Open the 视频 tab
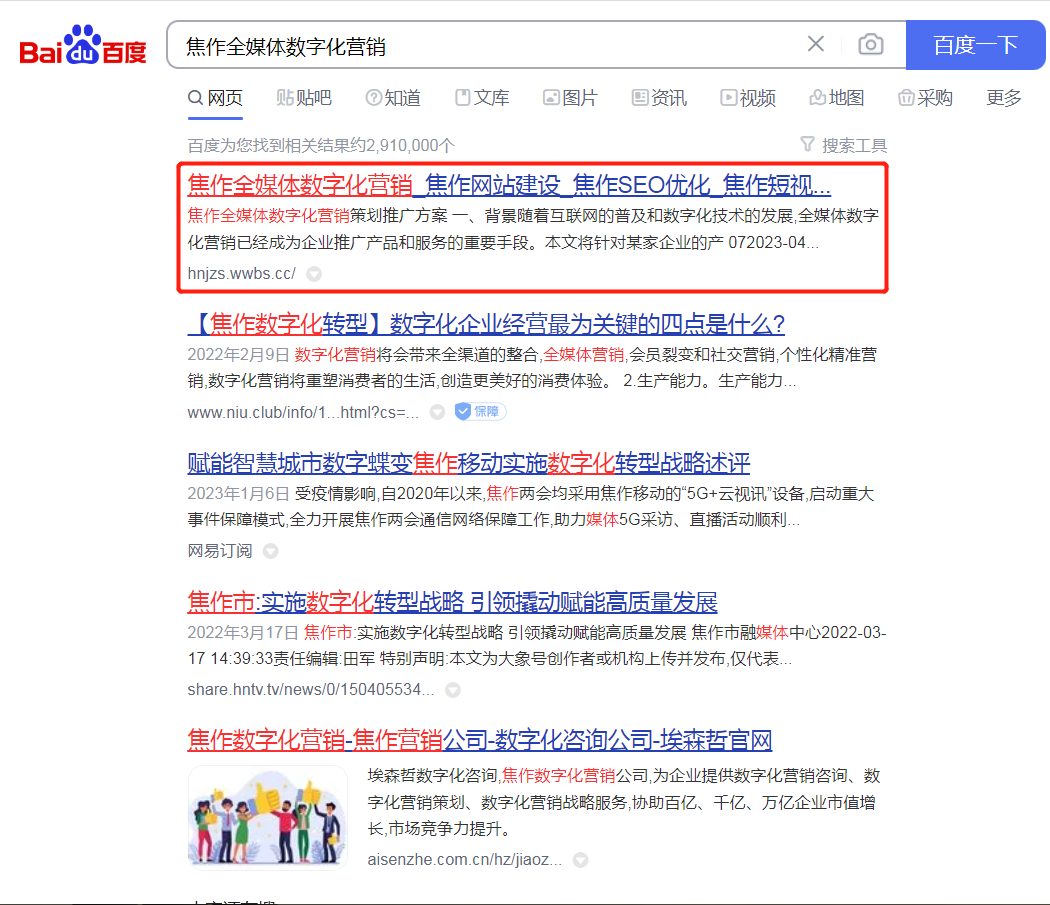Viewport: 1050px width, 905px height. (748, 98)
